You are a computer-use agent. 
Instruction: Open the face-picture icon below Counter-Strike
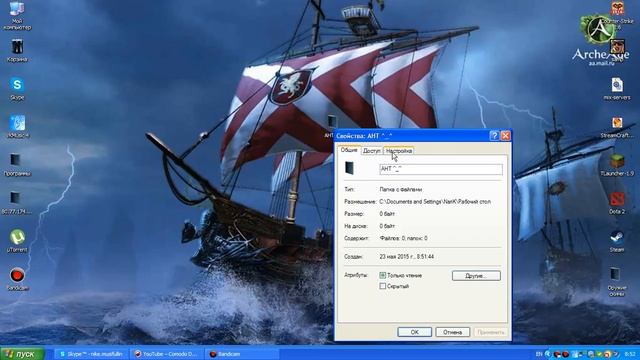click(617, 47)
